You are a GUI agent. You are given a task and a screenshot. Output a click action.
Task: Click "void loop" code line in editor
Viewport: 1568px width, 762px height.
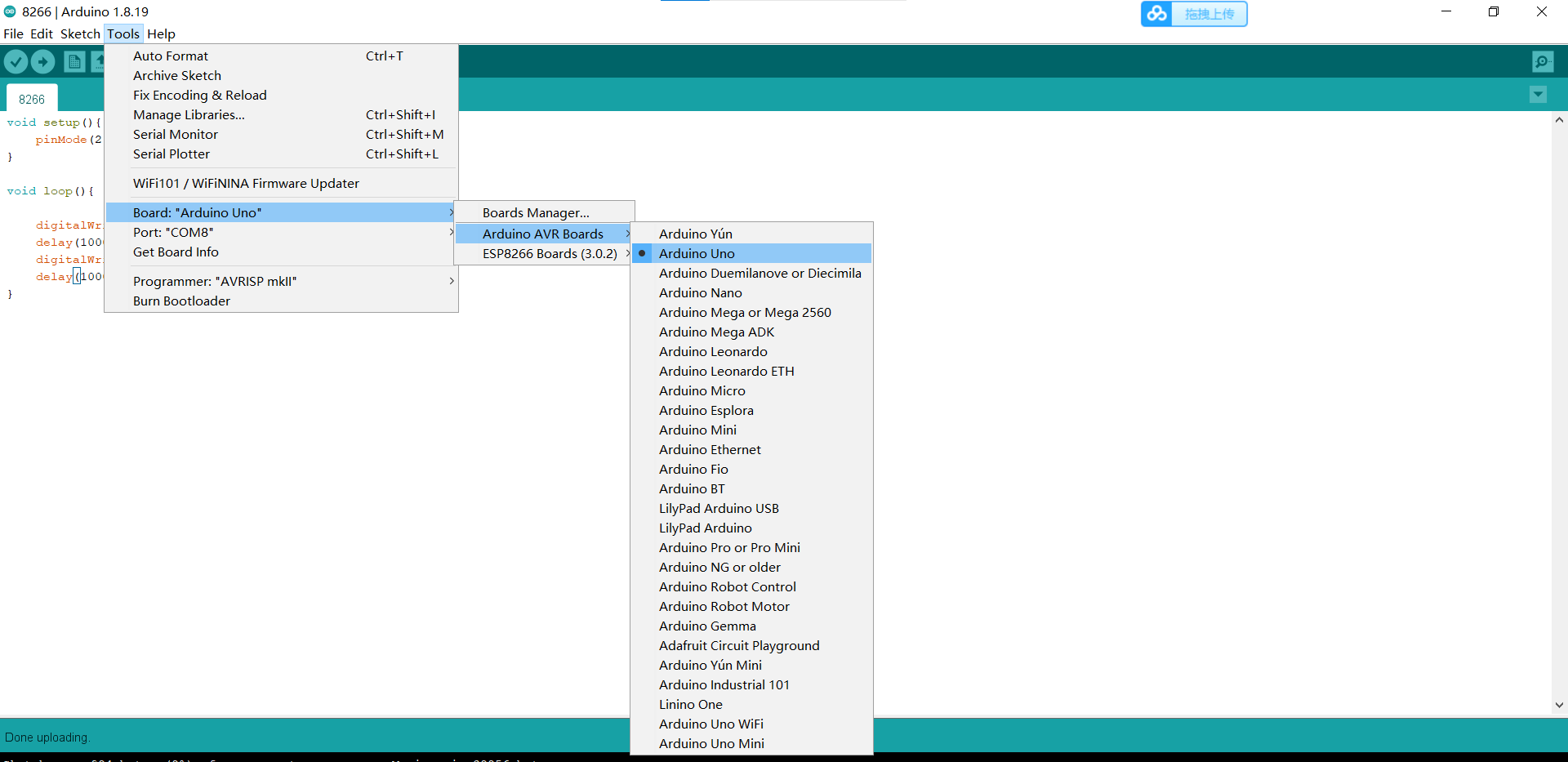pos(51,191)
